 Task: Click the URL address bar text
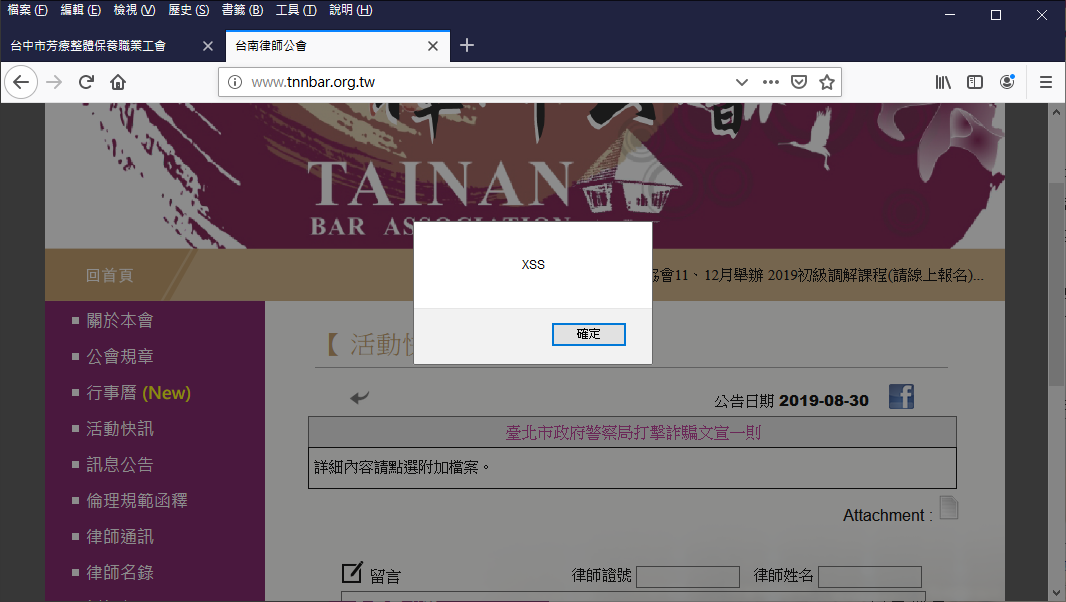(313, 82)
